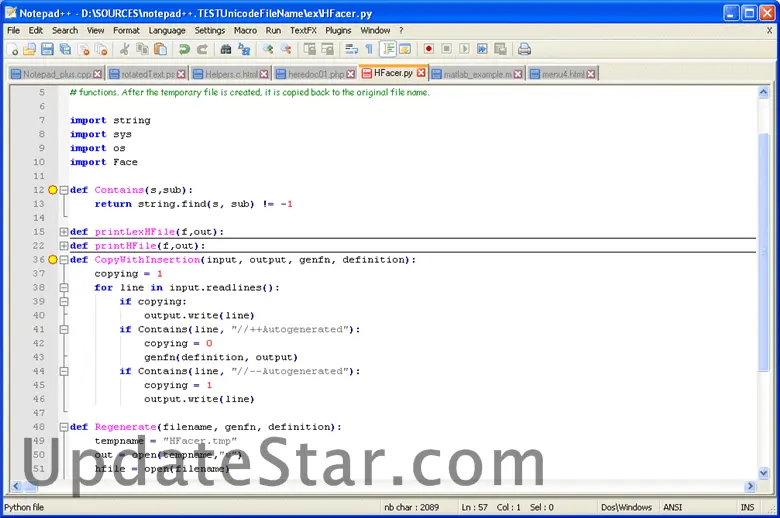Switch to the heredoc01.php tab
The width and height of the screenshot is (780, 518).
tap(309, 74)
